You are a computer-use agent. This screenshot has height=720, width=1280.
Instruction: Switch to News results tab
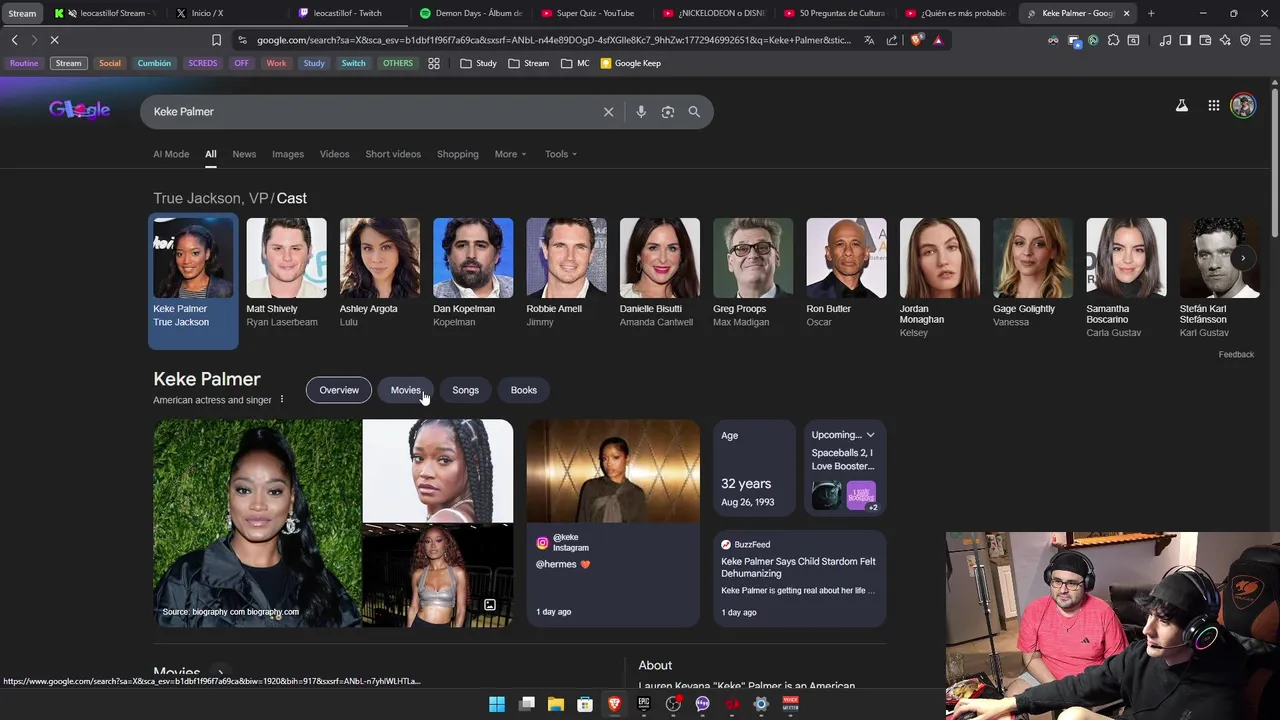coord(244,154)
